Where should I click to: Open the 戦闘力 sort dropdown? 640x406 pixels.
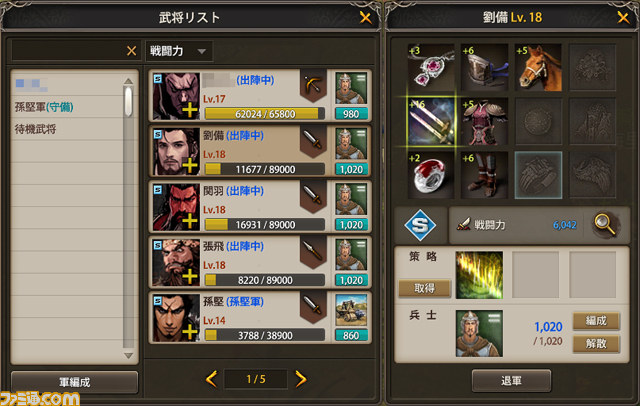(x=179, y=51)
